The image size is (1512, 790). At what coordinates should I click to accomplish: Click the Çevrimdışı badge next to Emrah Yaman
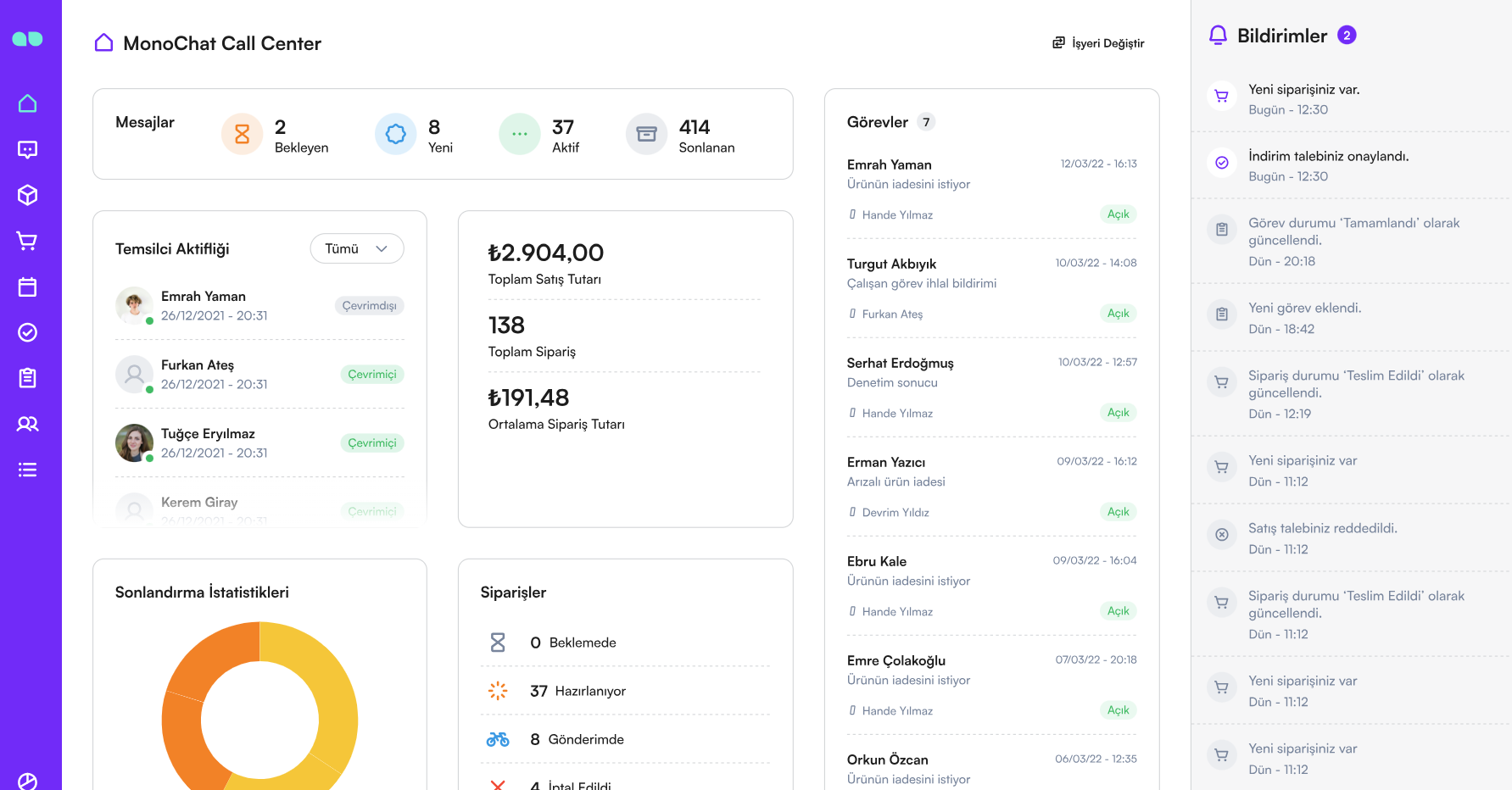369,305
